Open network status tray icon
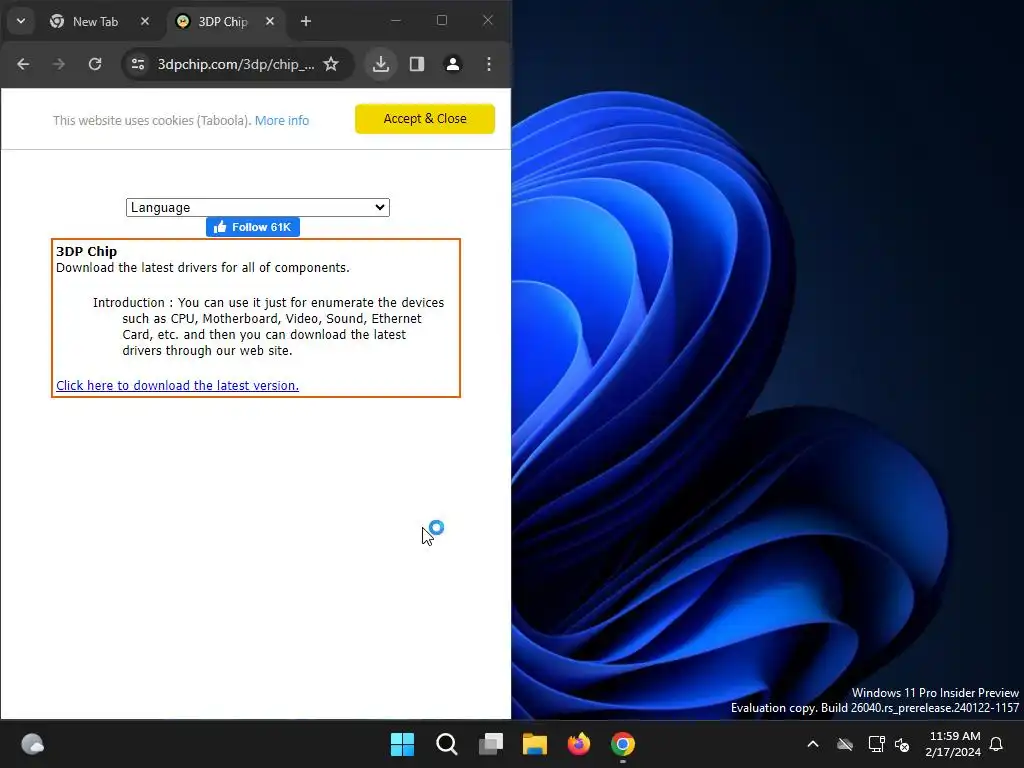Viewport: 1024px width, 768px height. tap(876, 744)
